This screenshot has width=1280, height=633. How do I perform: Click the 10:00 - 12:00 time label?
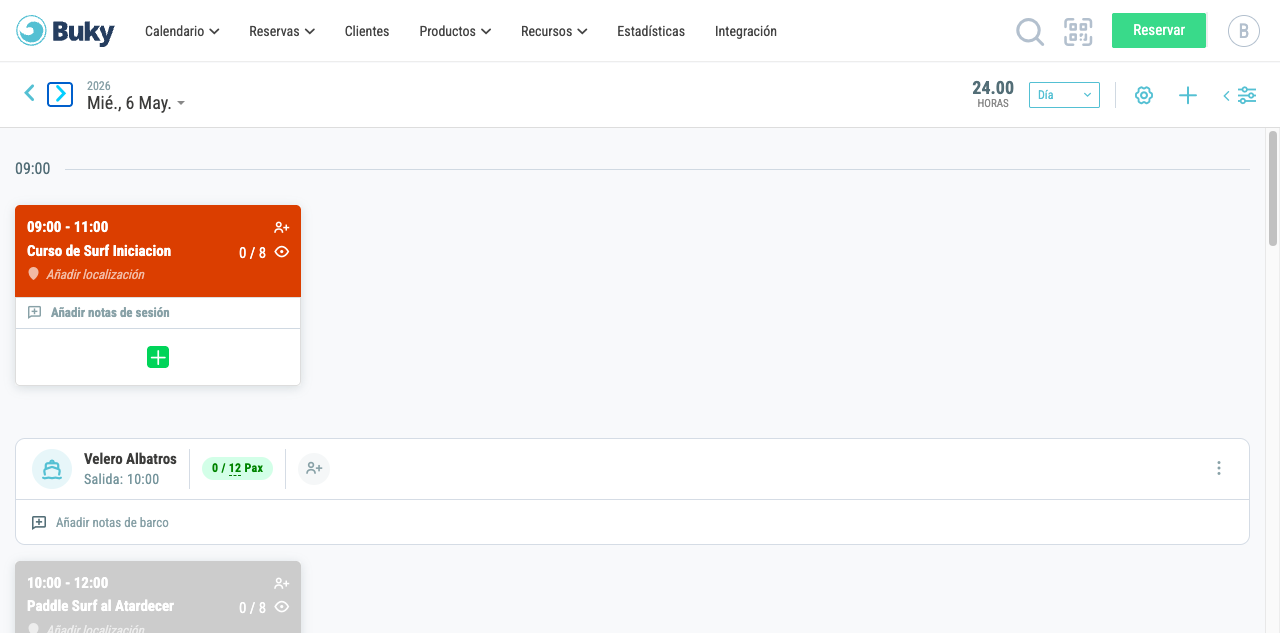click(68, 583)
